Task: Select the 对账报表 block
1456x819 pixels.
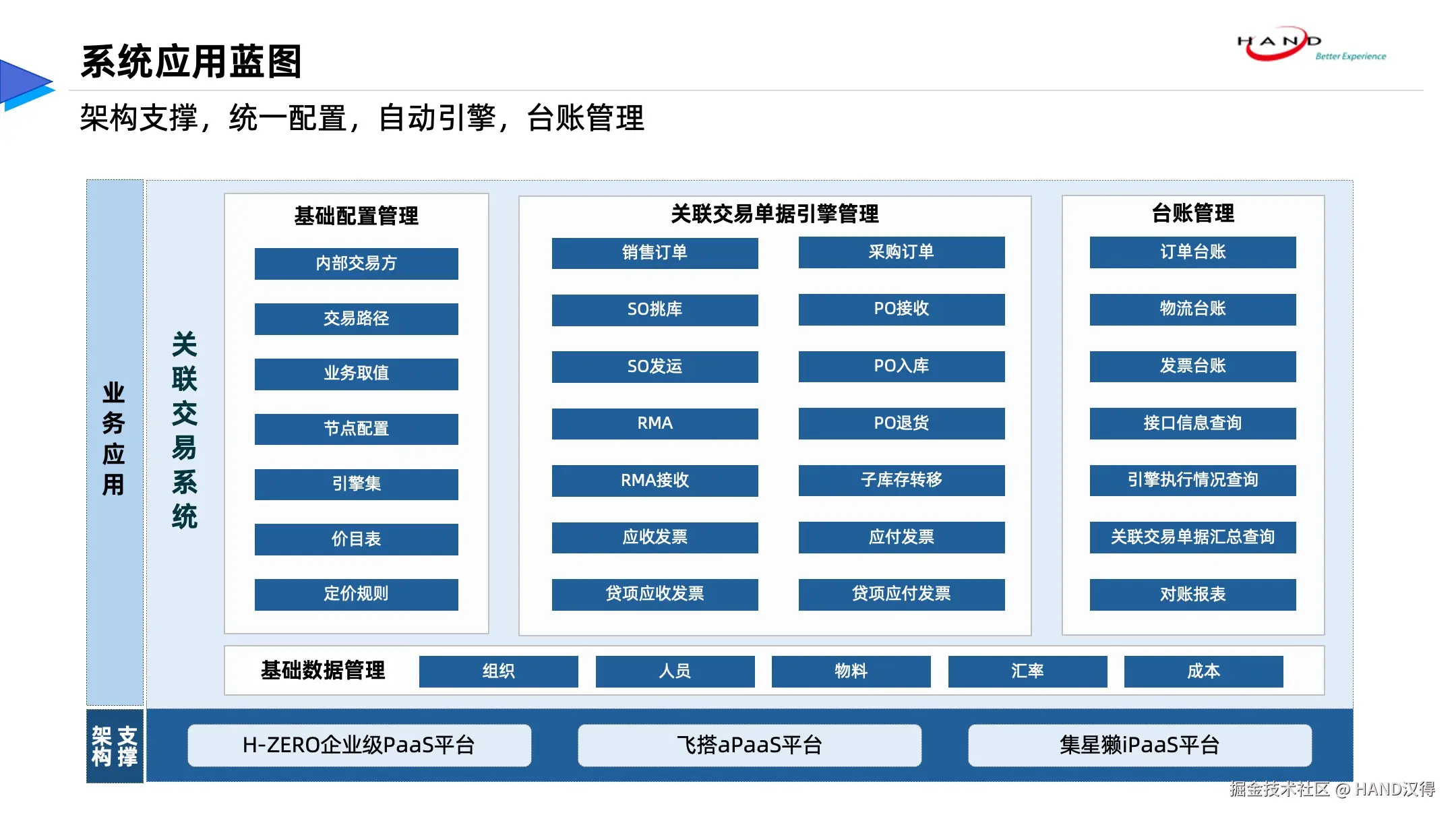Action: tap(1192, 595)
